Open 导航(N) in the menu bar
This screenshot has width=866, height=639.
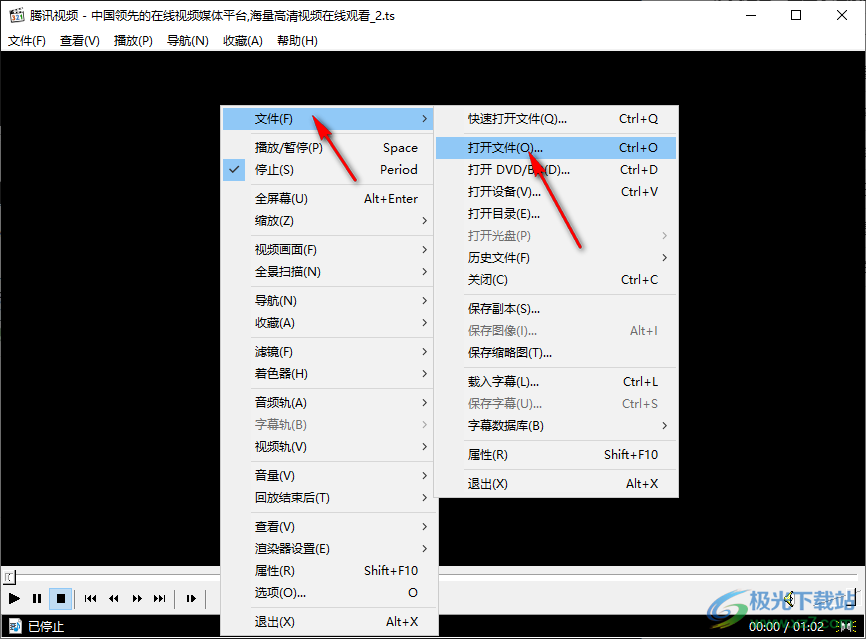point(188,41)
